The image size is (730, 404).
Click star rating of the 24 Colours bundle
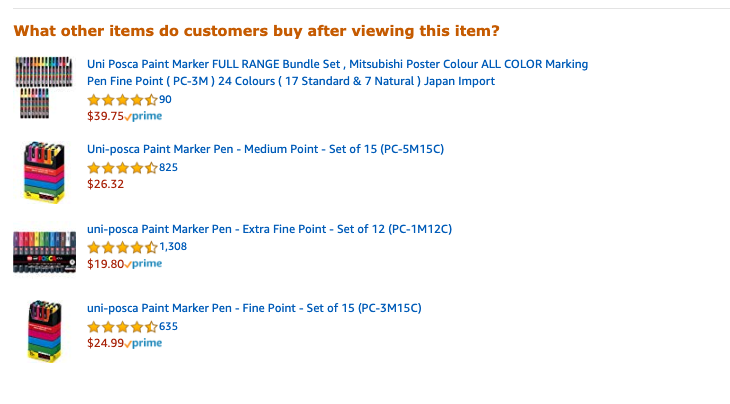point(122,100)
